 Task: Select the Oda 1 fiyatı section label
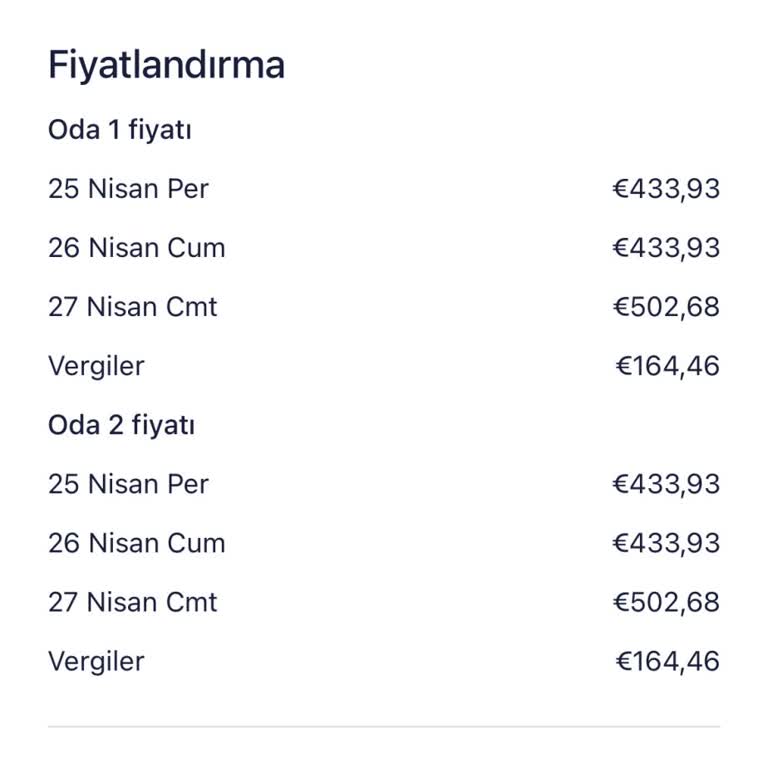[119, 130]
